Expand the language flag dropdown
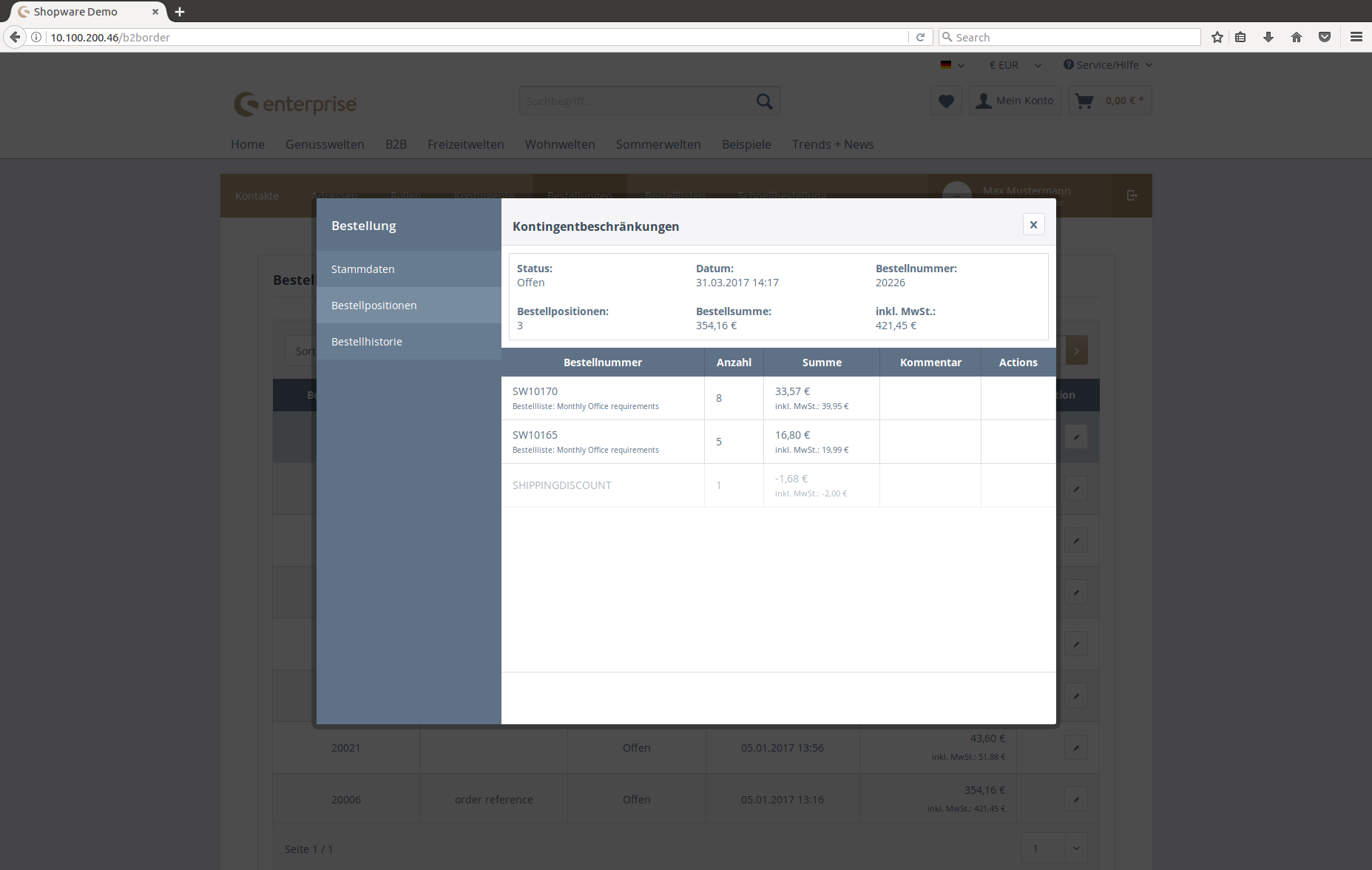 pyautogui.click(x=953, y=65)
